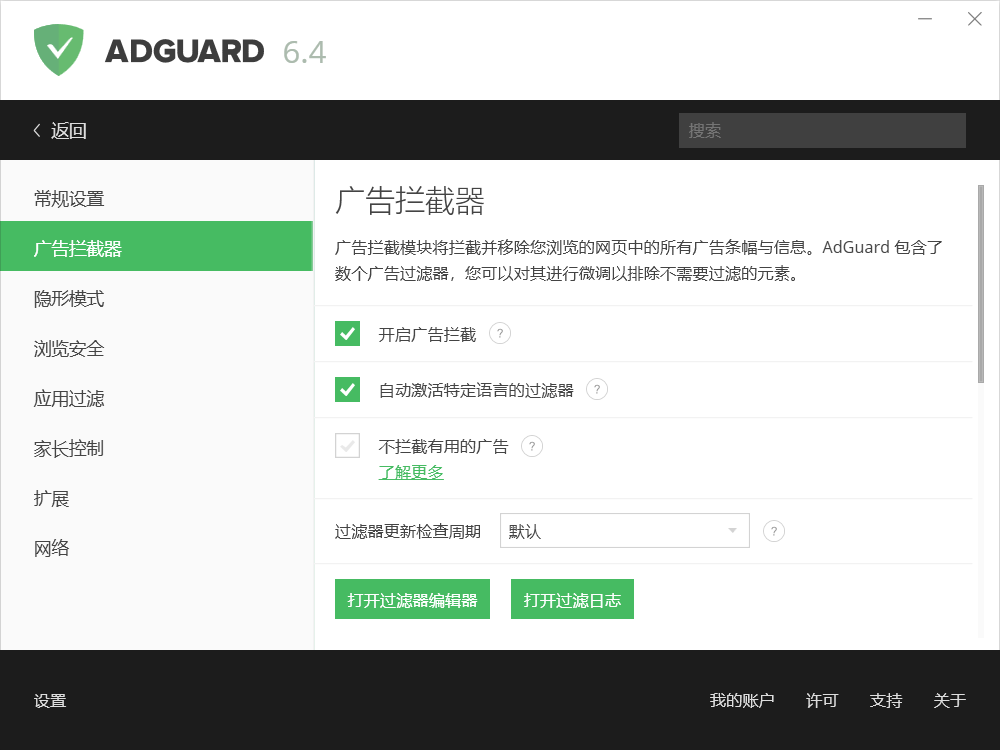Image resolution: width=1000 pixels, height=750 pixels.
Task: Click the 广告拦截器 page heading
Action: [x=409, y=201]
